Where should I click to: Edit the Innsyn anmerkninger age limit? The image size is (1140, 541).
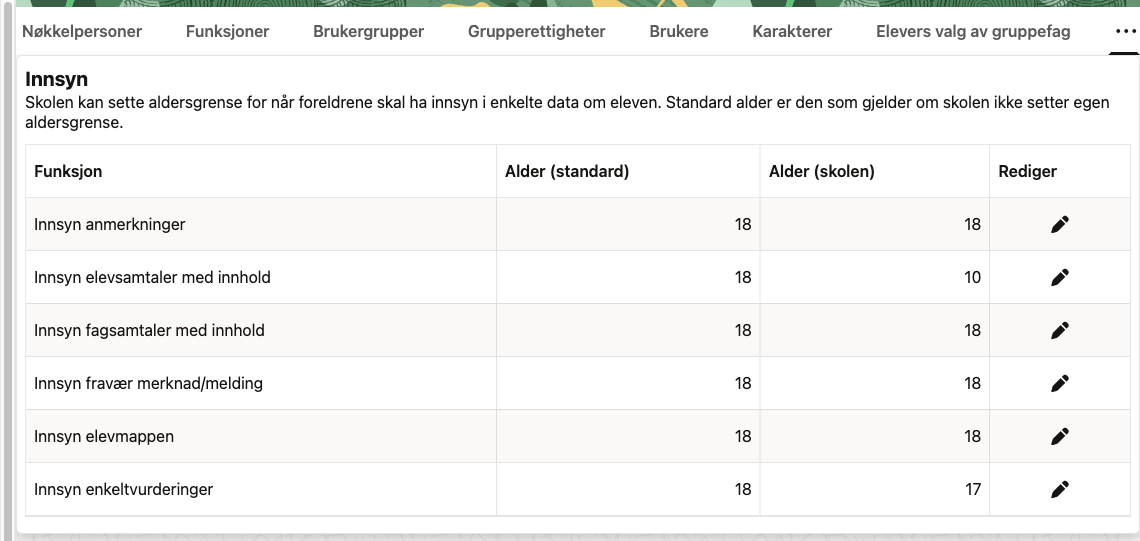click(x=1060, y=225)
